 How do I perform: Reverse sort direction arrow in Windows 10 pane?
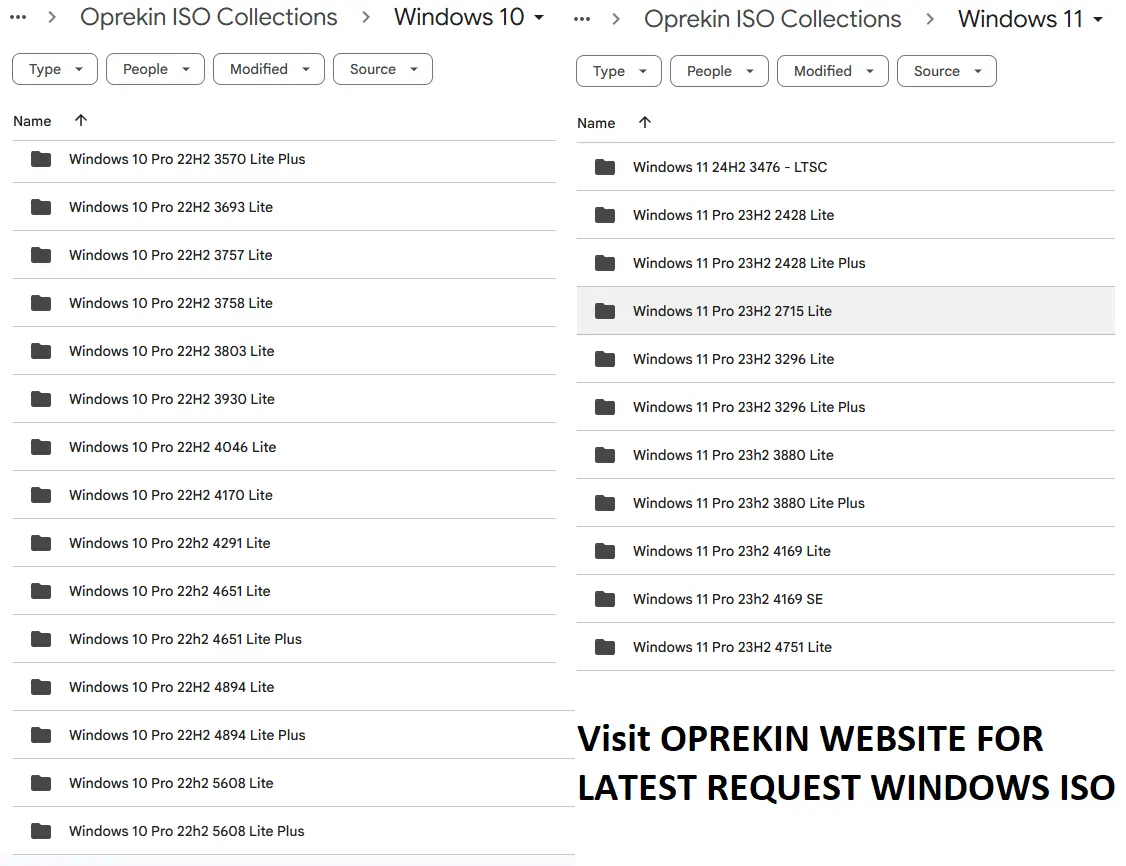click(80, 120)
